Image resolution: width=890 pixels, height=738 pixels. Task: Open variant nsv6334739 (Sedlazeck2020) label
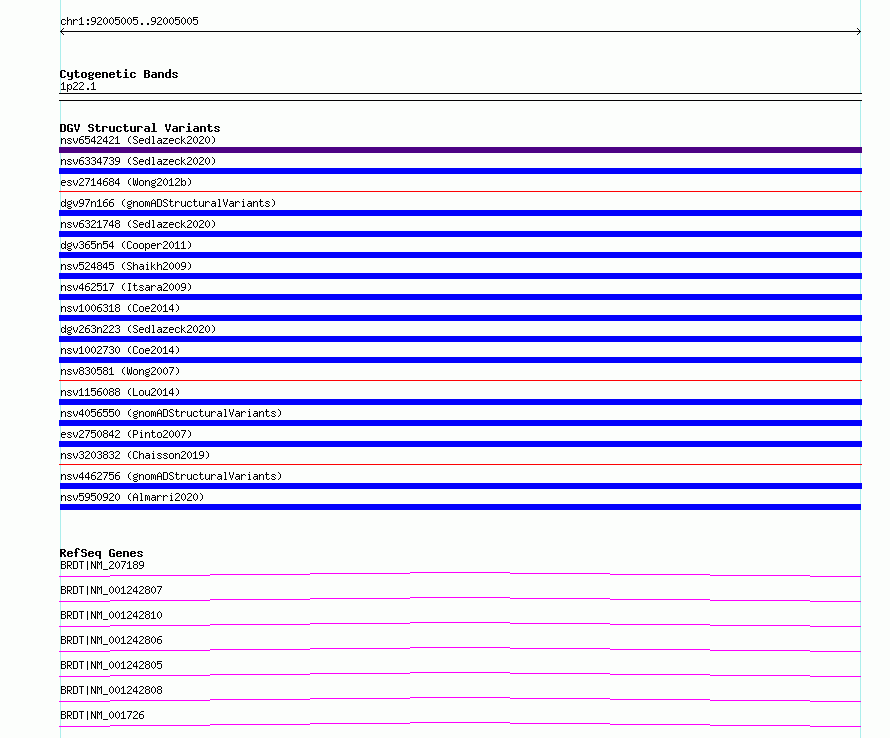tap(138, 161)
